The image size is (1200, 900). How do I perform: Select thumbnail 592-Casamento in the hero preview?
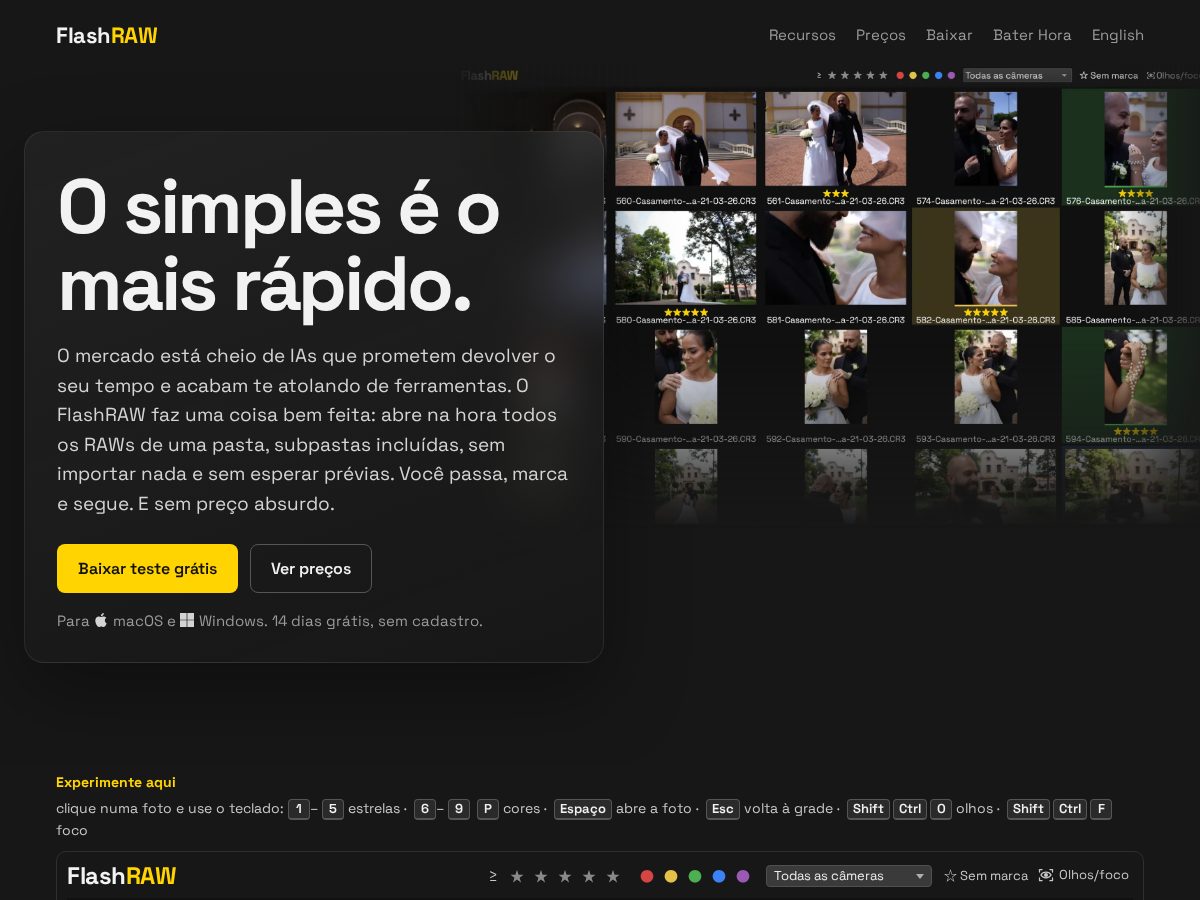point(836,377)
